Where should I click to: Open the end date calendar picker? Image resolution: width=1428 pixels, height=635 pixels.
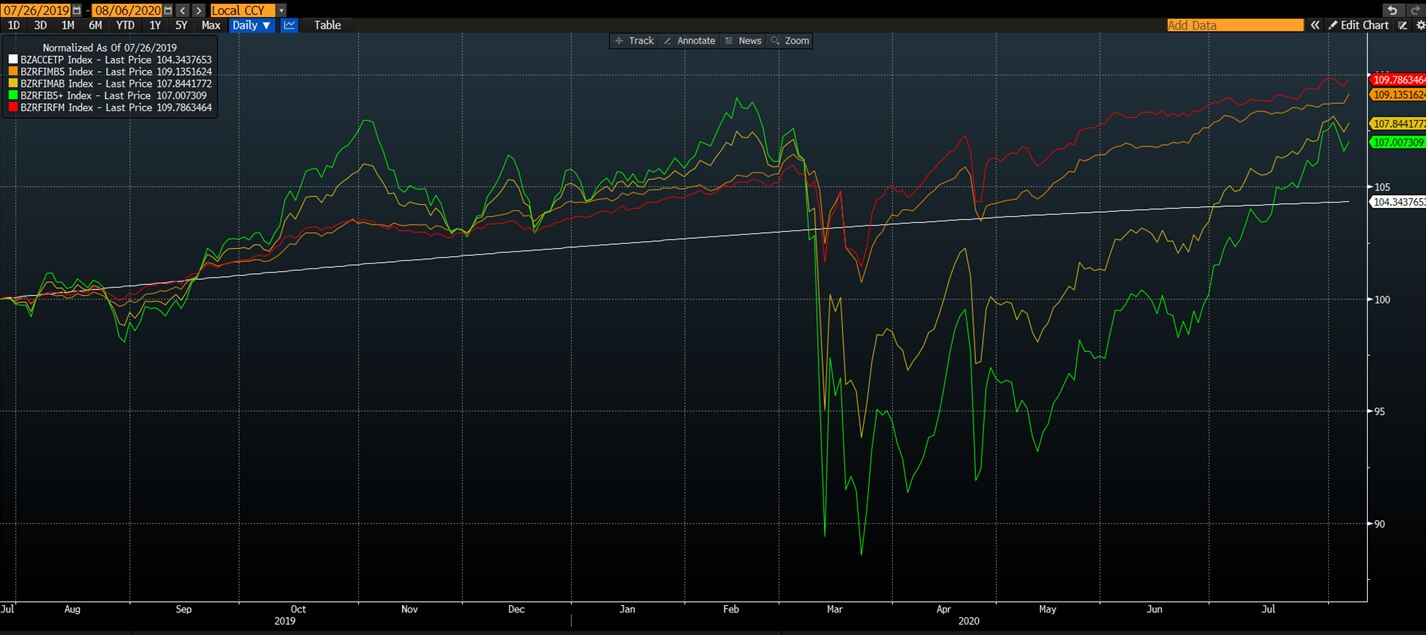[168, 10]
